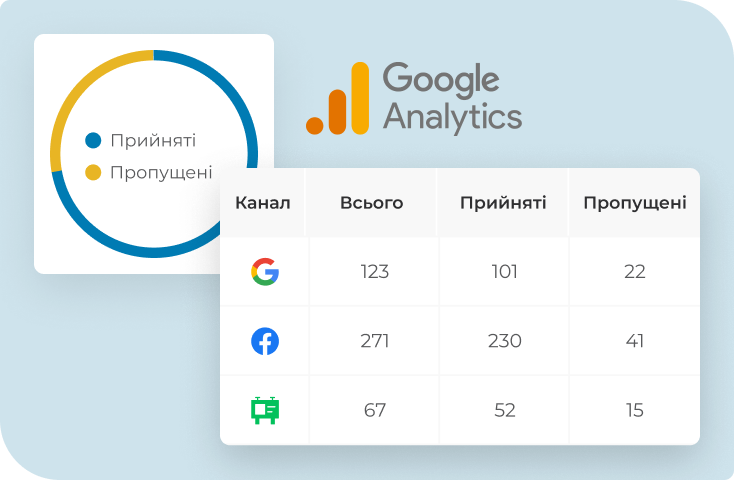The width and height of the screenshot is (734, 480).
Task: Sort by the Пропущені column header
Action: coord(635,203)
